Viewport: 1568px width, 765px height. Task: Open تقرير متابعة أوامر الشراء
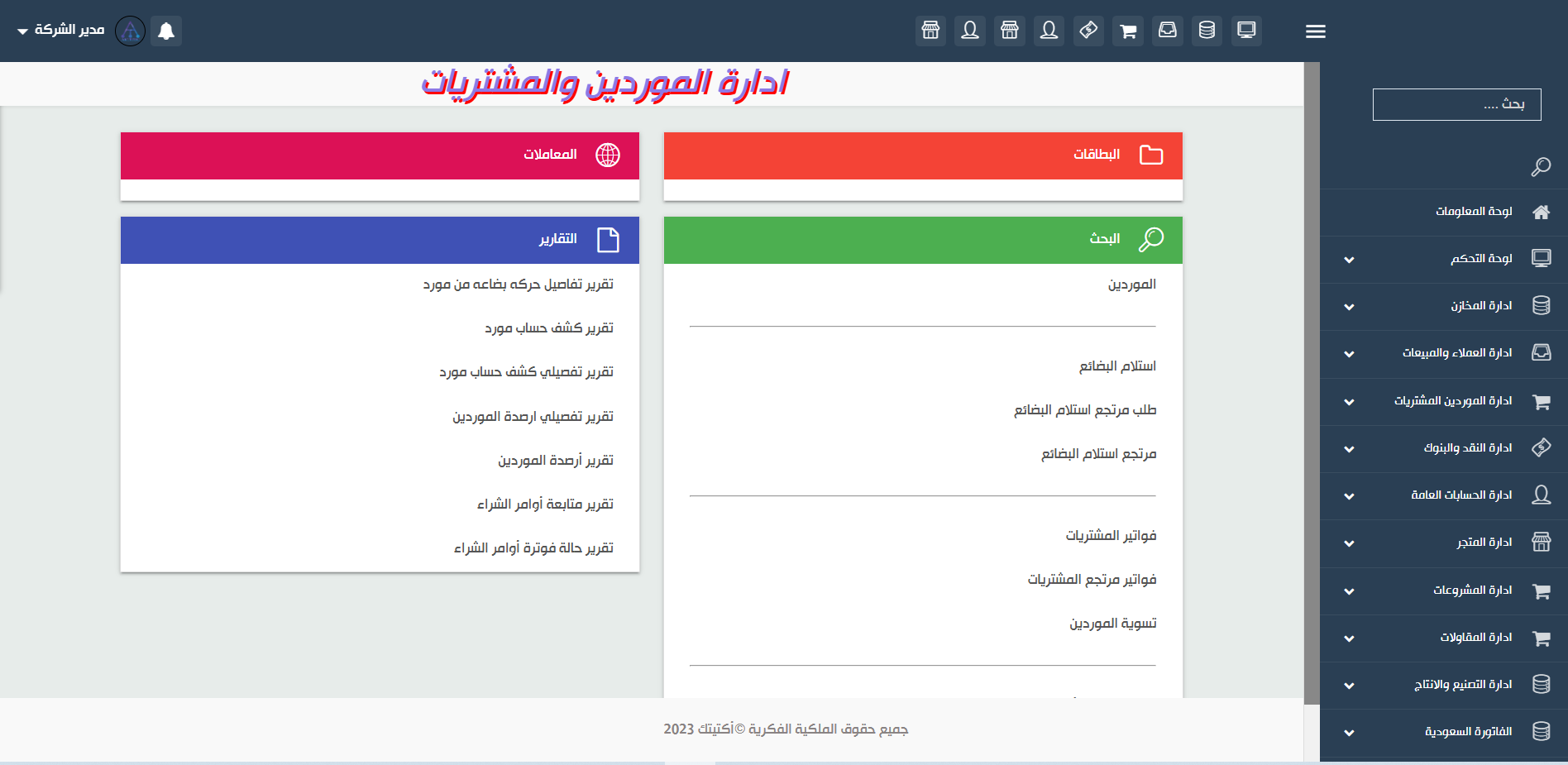tap(545, 504)
